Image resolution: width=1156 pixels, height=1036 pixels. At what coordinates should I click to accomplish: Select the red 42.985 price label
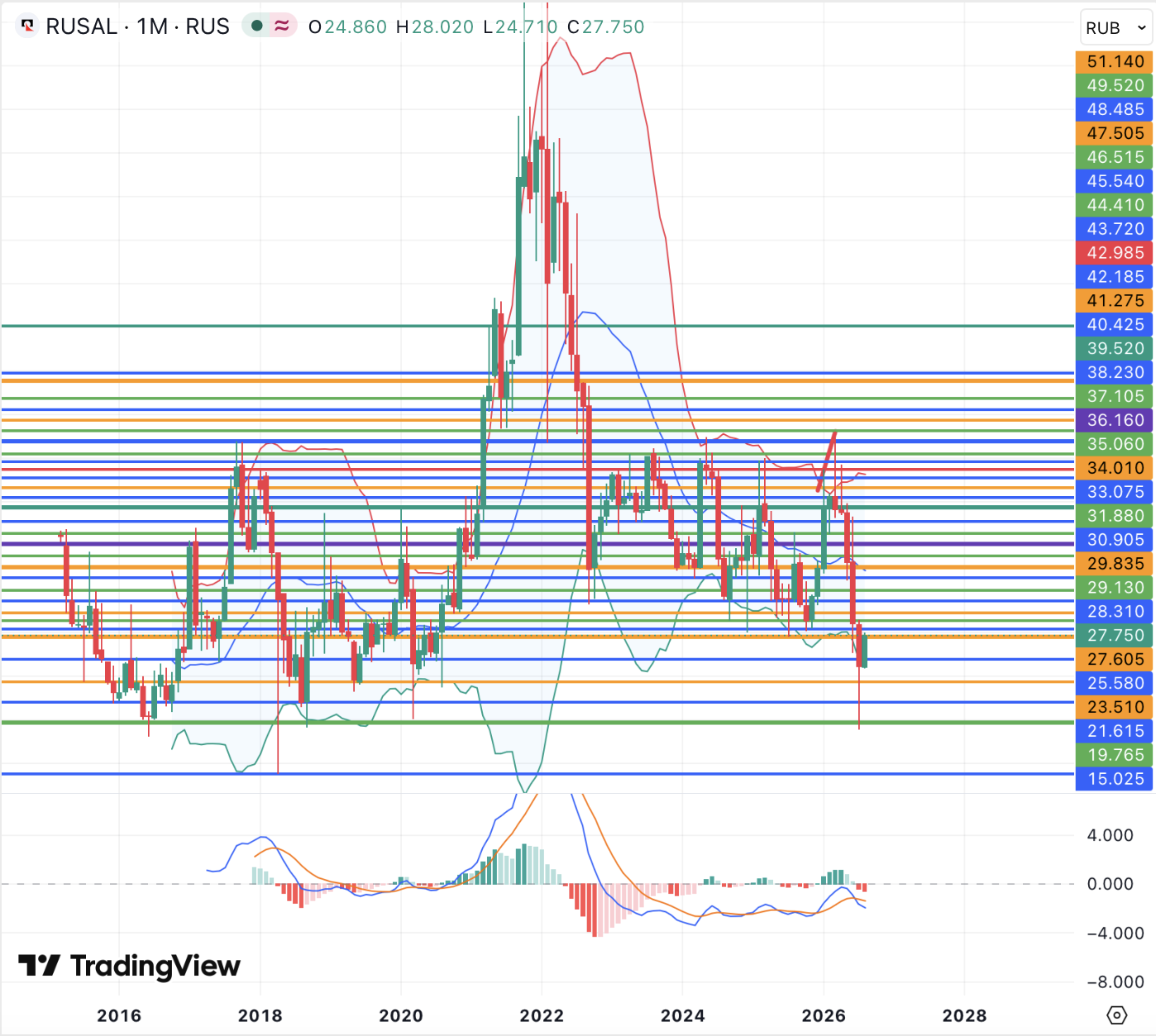pos(1114,254)
